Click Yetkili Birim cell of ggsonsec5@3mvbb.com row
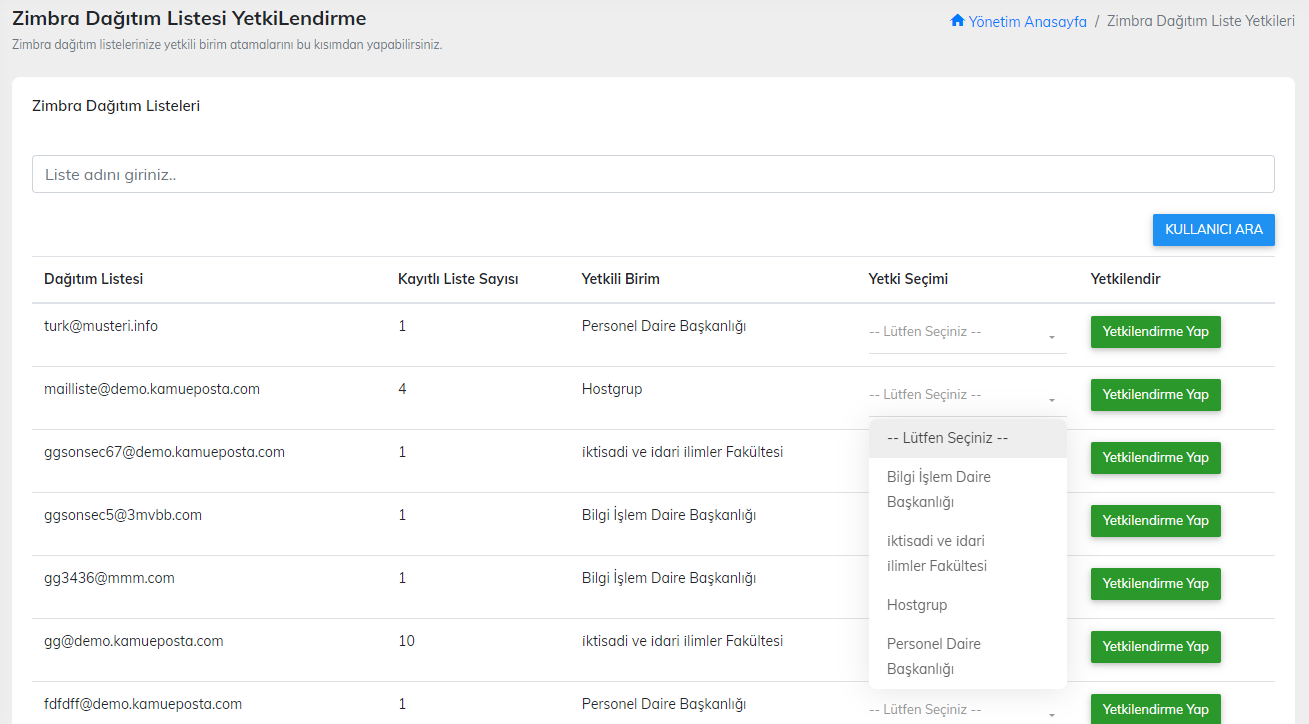Screen dimensions: 1309x724 668,515
